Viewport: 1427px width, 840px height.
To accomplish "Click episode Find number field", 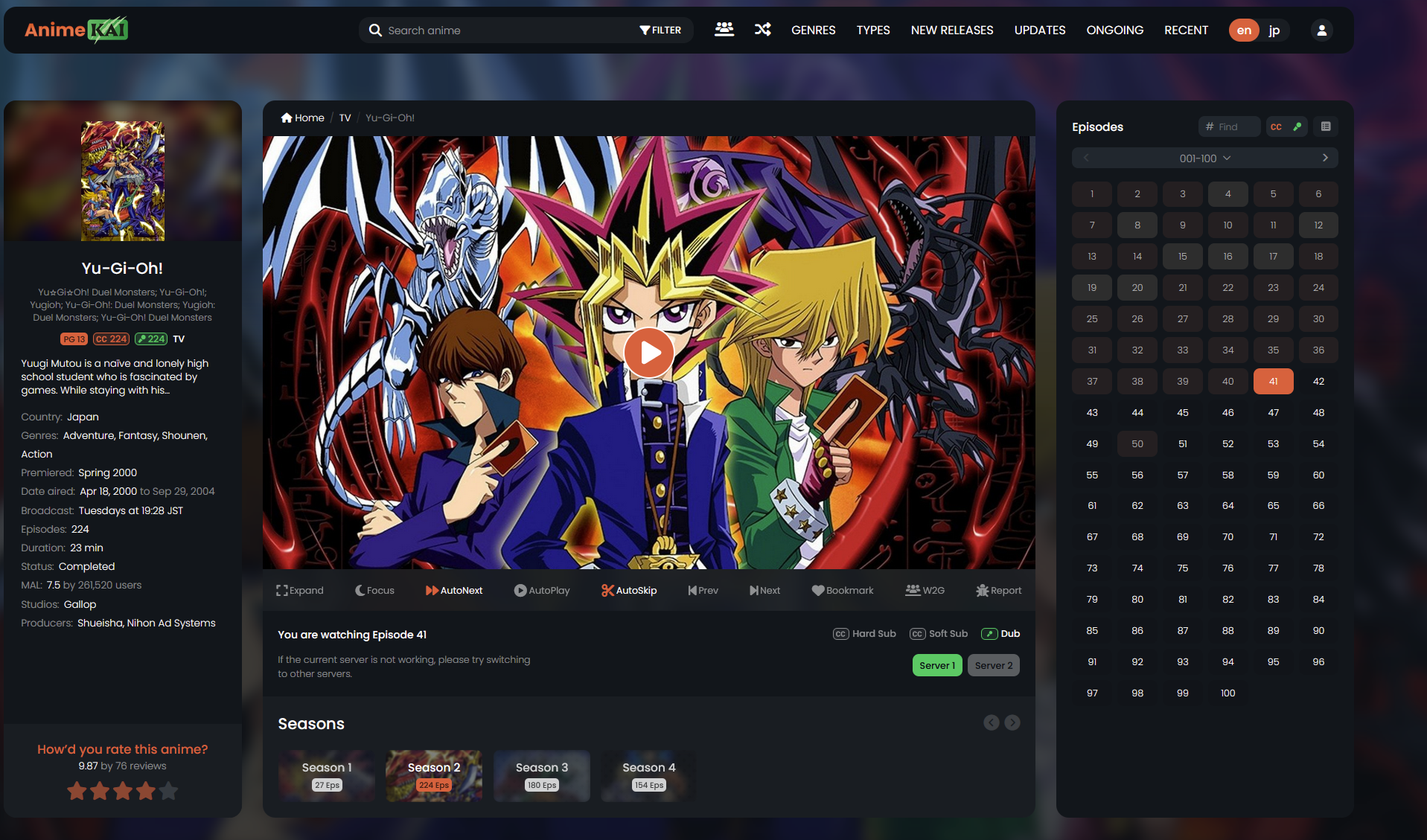I will [1230, 126].
